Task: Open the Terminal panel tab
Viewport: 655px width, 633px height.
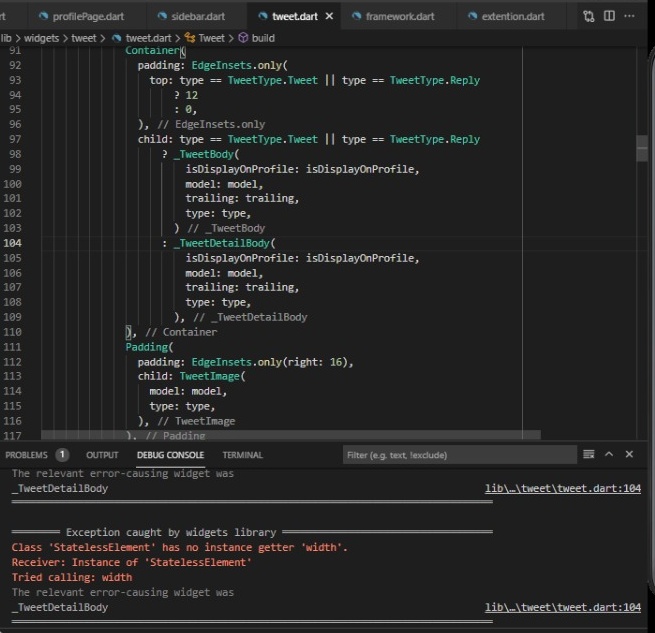Action: pos(242,455)
